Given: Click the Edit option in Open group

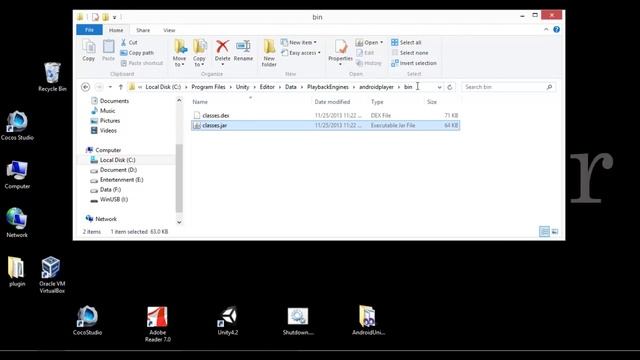Looking at the screenshot, I should pos(365,53).
